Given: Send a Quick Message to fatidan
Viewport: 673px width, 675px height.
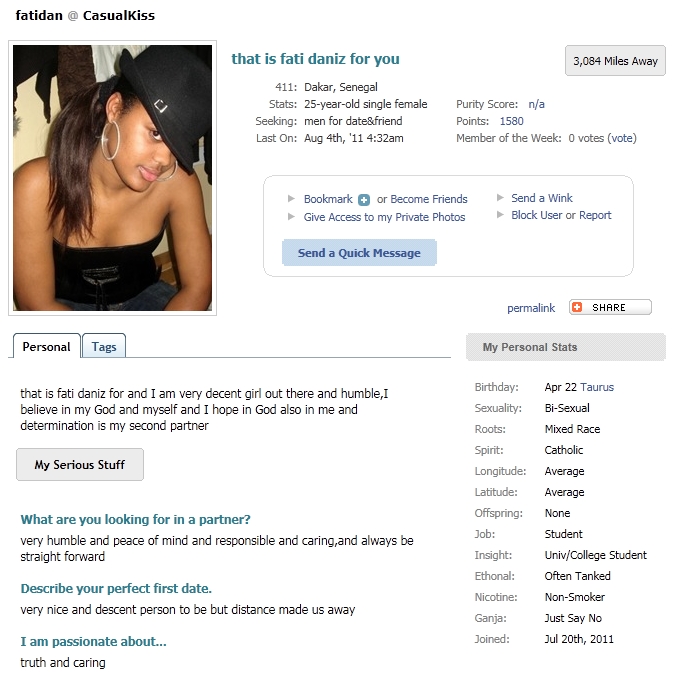Looking at the screenshot, I should click(x=359, y=253).
